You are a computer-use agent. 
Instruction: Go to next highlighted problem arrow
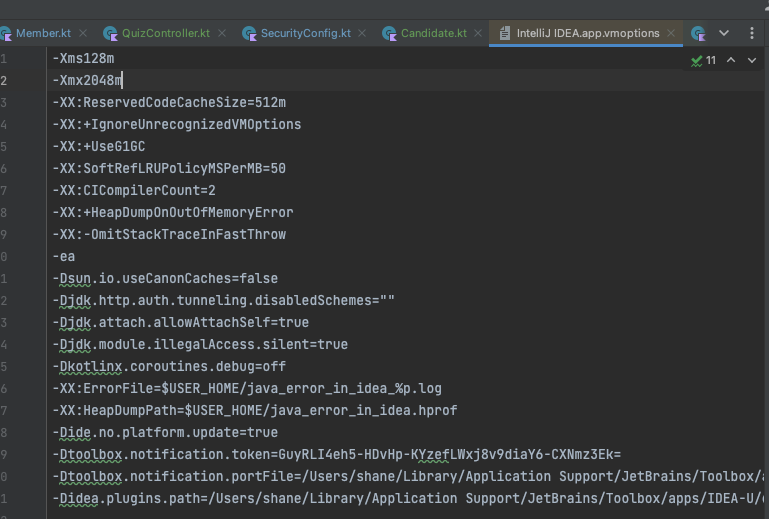(752, 60)
